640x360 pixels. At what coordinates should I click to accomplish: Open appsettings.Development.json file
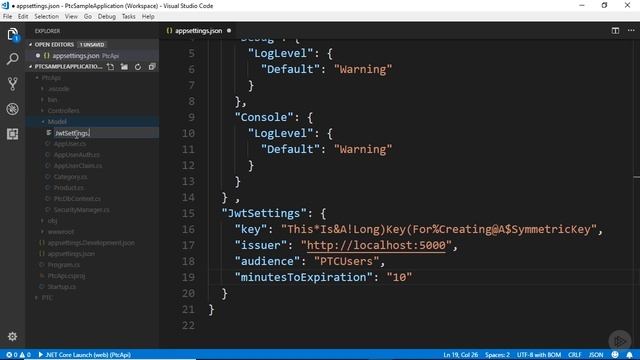(92, 242)
